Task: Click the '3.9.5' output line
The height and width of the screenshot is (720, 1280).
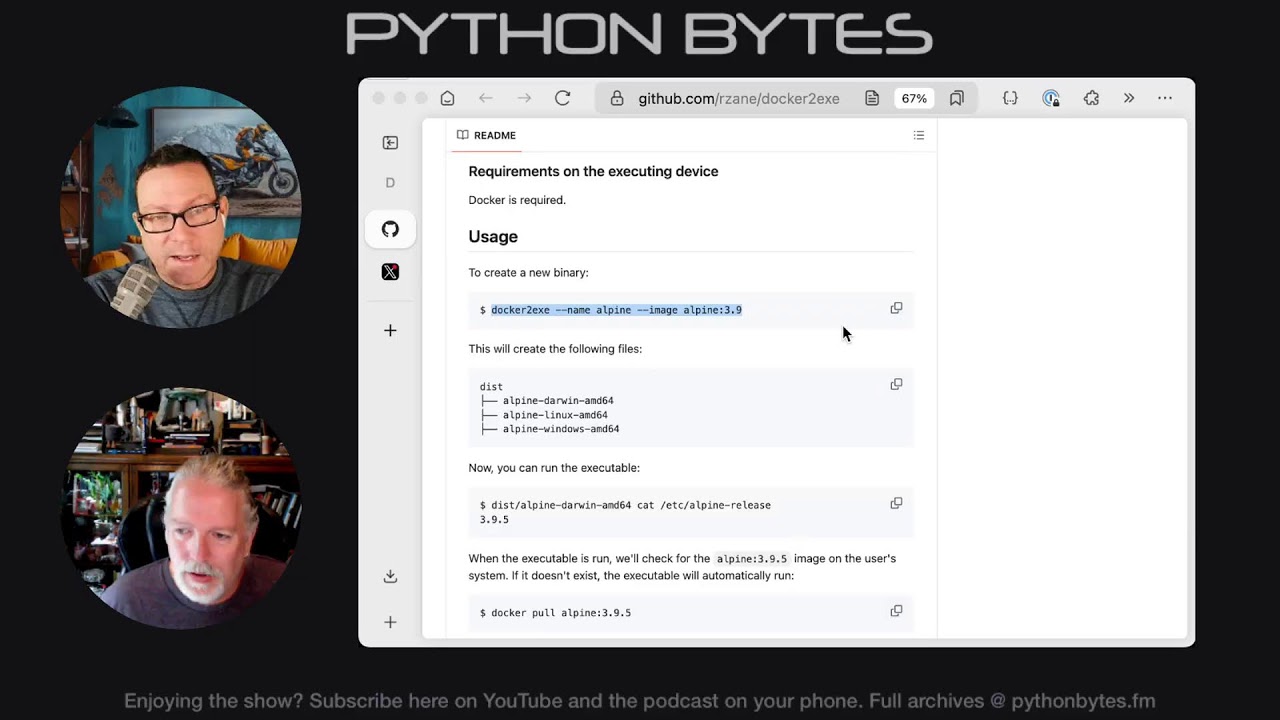Action: point(494,520)
